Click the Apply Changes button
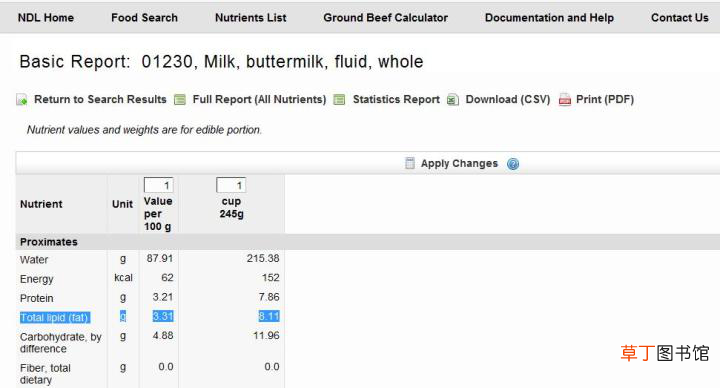 [459, 163]
